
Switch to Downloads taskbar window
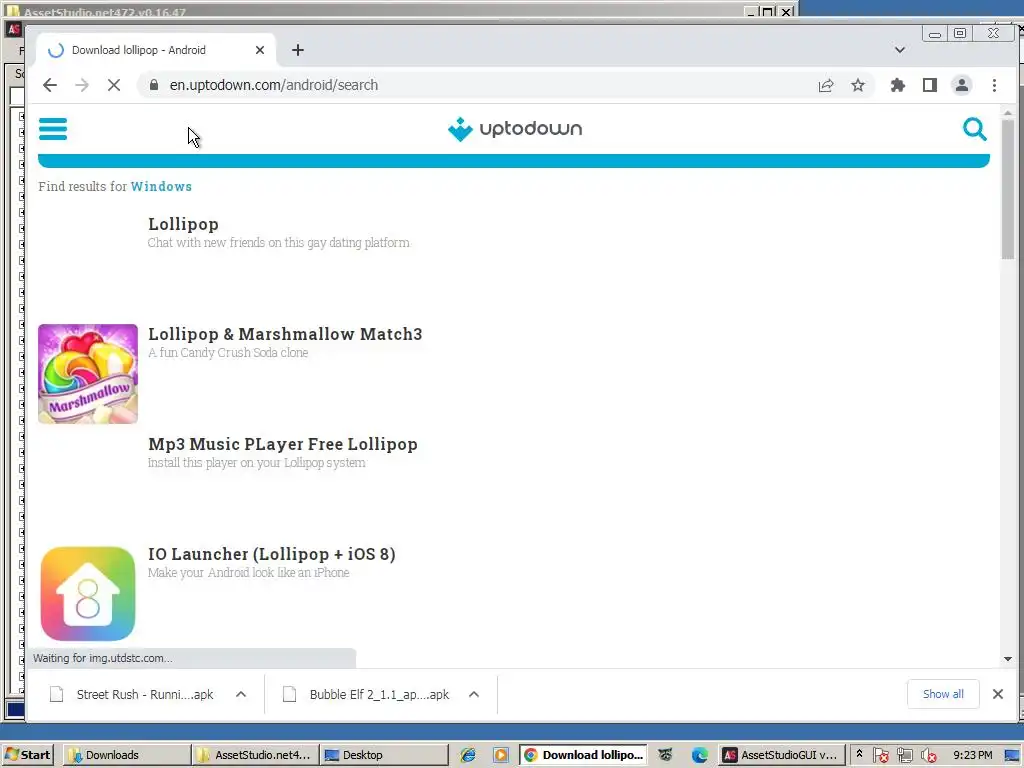point(126,755)
